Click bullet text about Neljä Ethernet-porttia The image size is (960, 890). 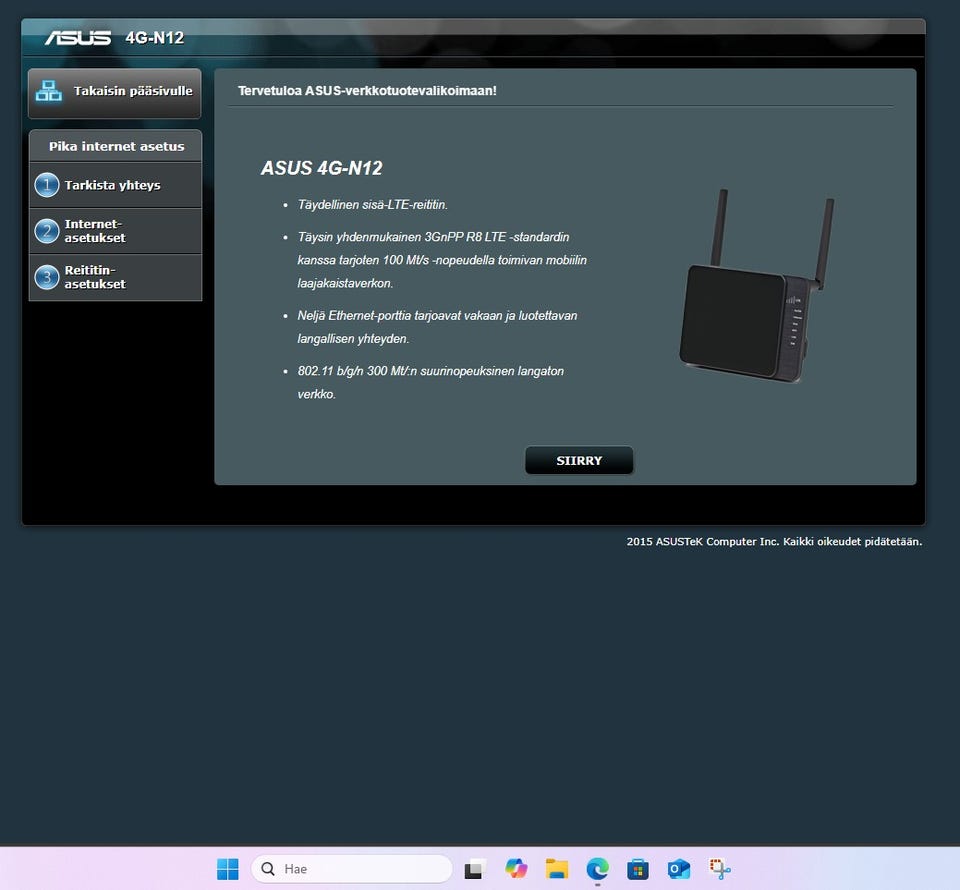(x=437, y=327)
